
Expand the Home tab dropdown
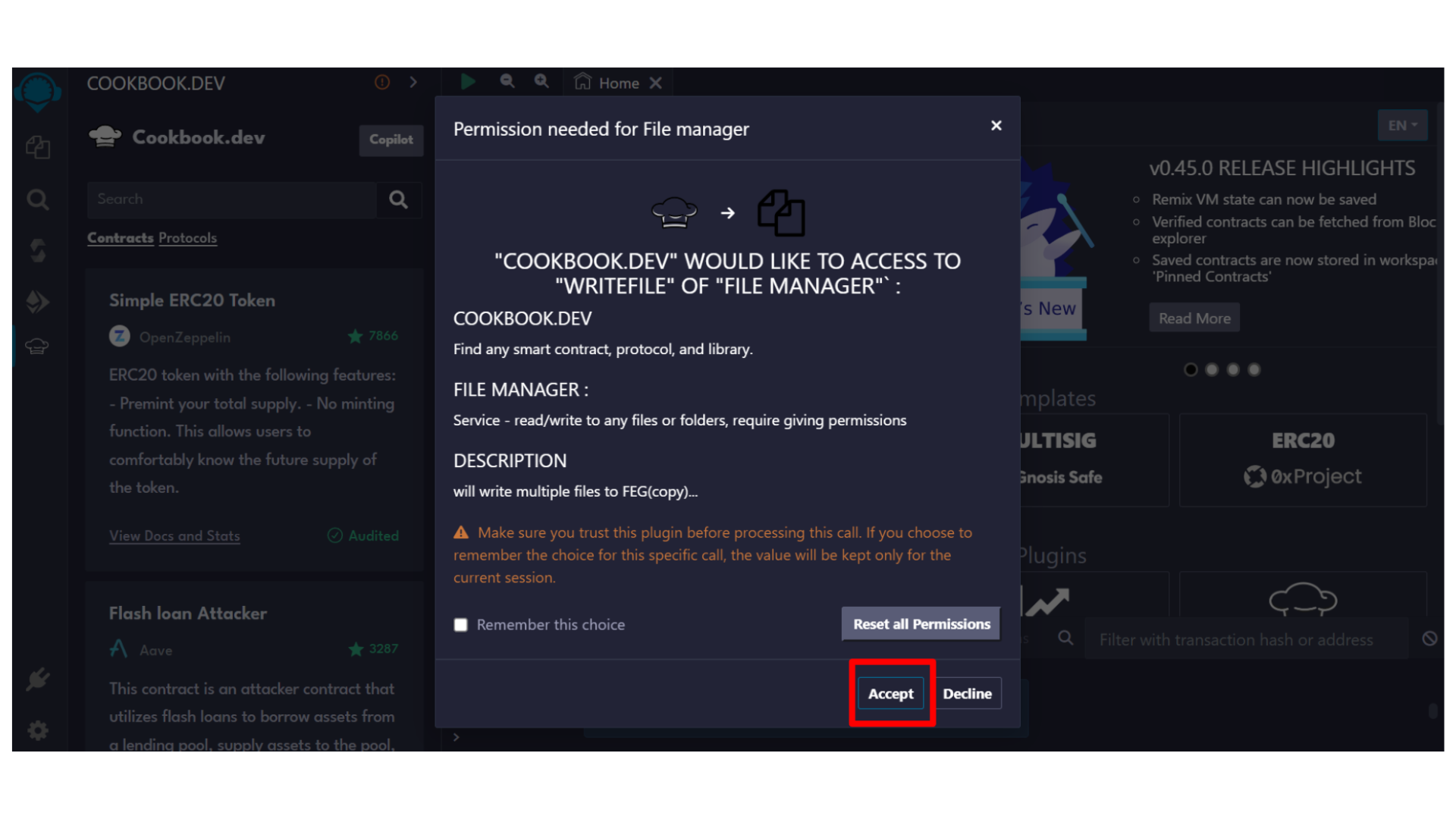tap(618, 83)
